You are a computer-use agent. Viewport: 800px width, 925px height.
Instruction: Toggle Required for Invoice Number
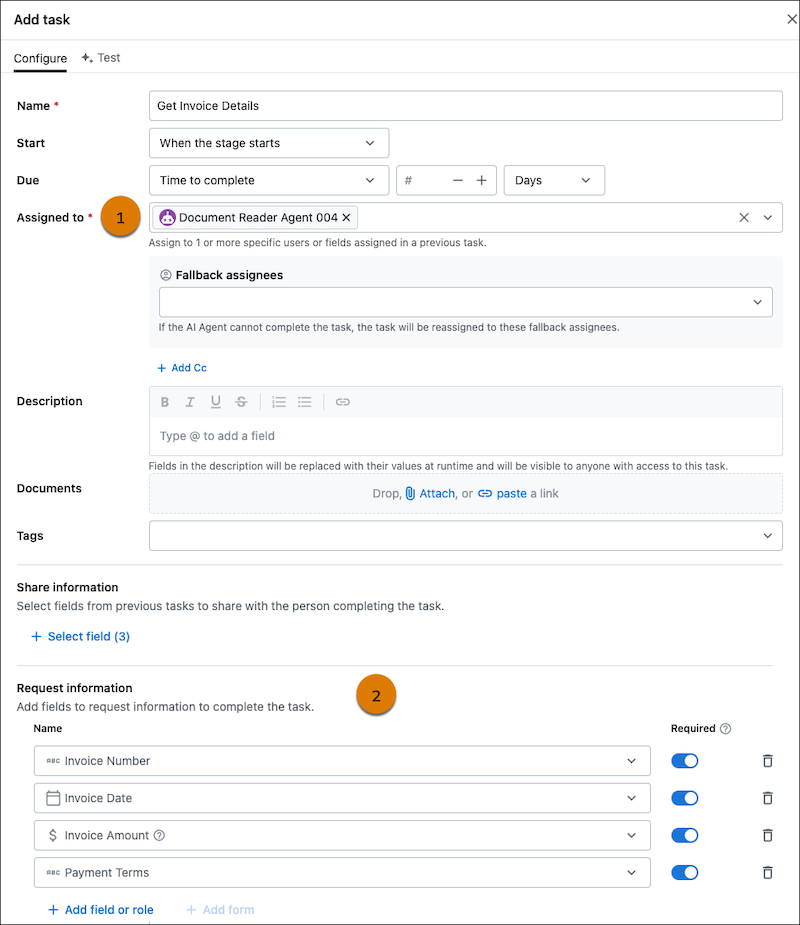coord(685,760)
